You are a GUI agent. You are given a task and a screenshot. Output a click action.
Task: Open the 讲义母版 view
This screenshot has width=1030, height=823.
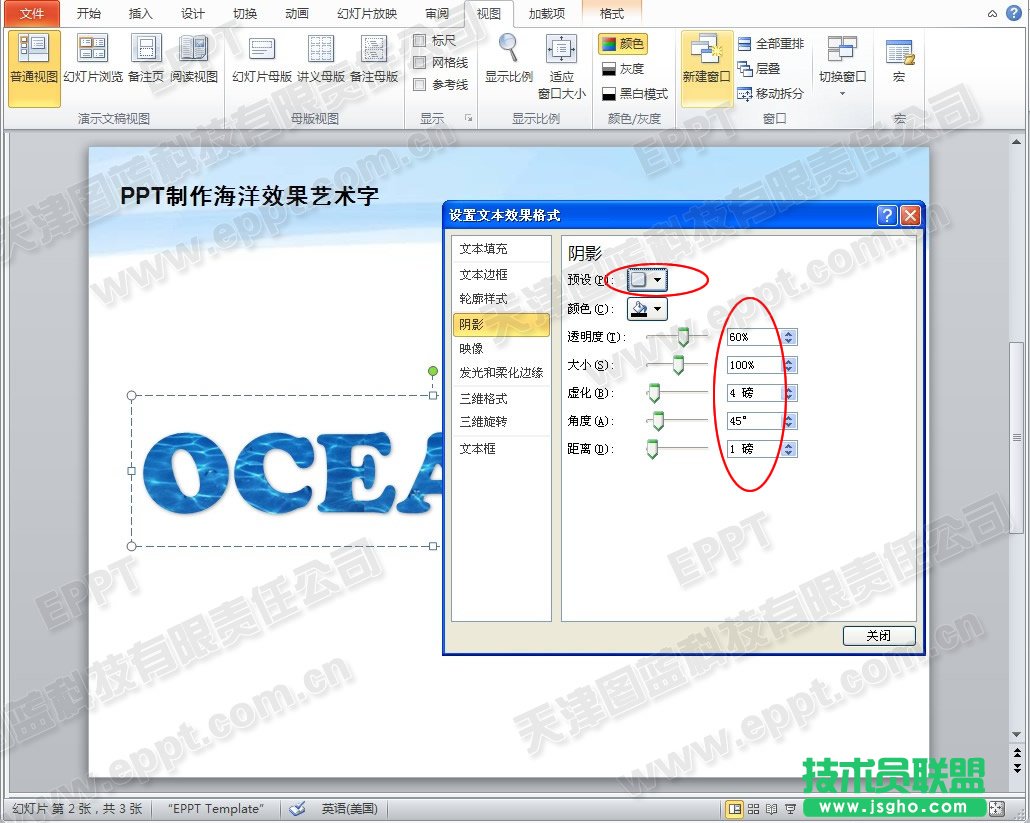point(320,65)
